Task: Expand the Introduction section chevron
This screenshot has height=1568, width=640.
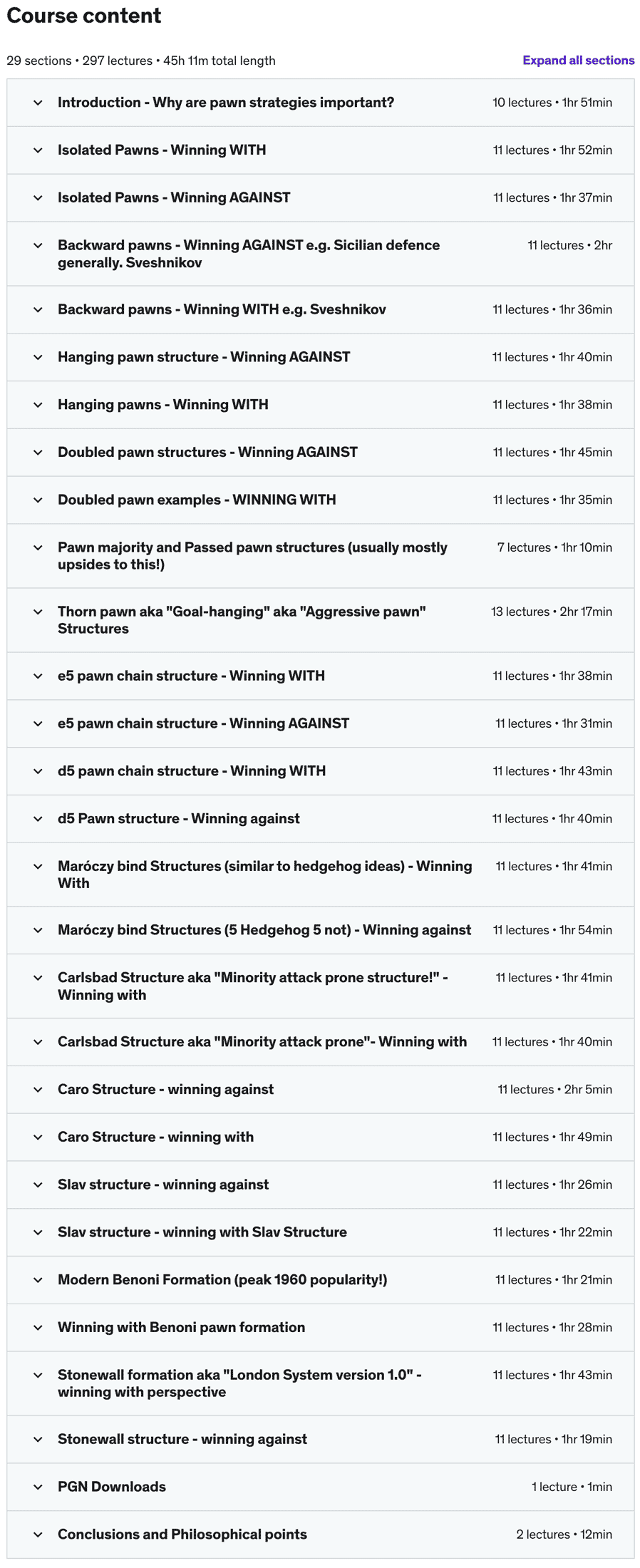Action: pyautogui.click(x=38, y=103)
